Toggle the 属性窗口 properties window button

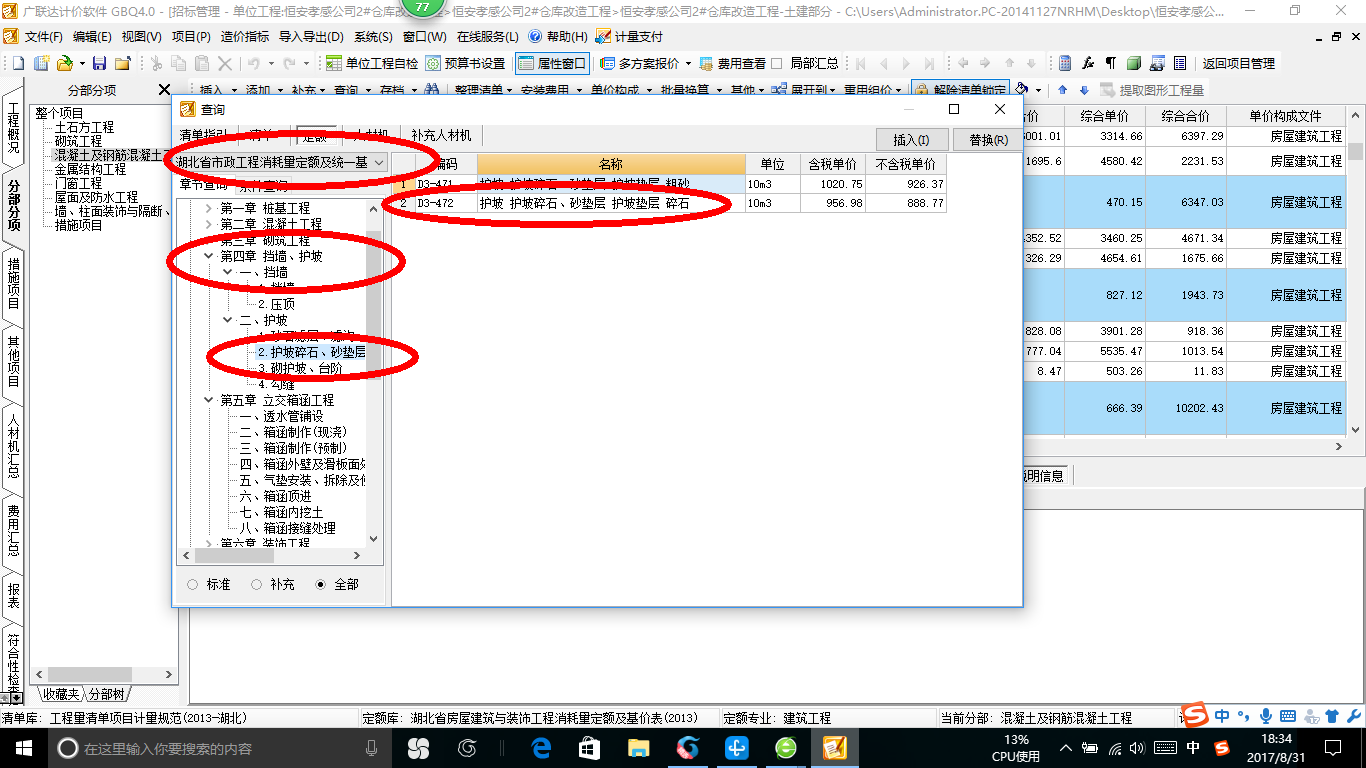click(x=552, y=63)
